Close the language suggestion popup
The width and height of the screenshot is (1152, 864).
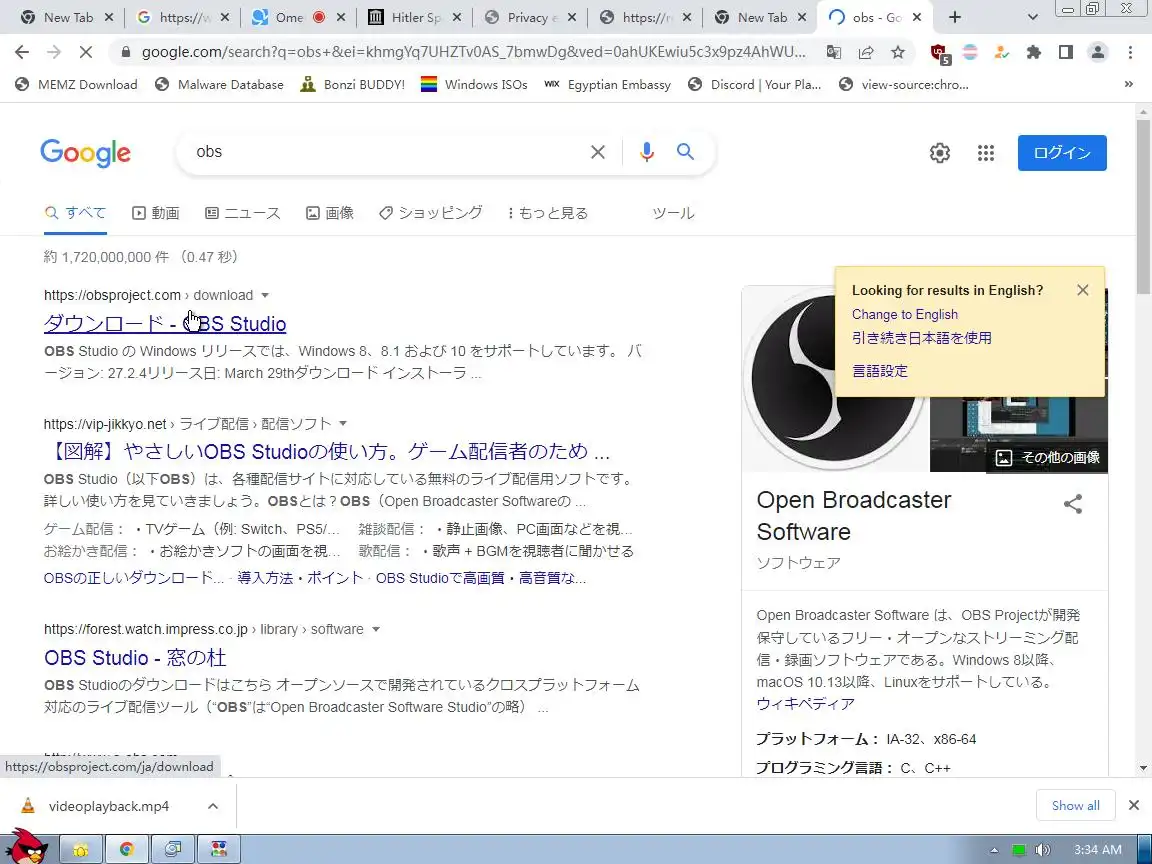click(1082, 290)
